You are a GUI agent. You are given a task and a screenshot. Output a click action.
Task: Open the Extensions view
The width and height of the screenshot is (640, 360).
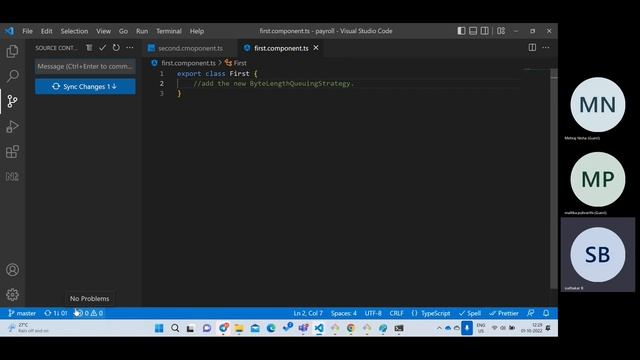coord(12,151)
